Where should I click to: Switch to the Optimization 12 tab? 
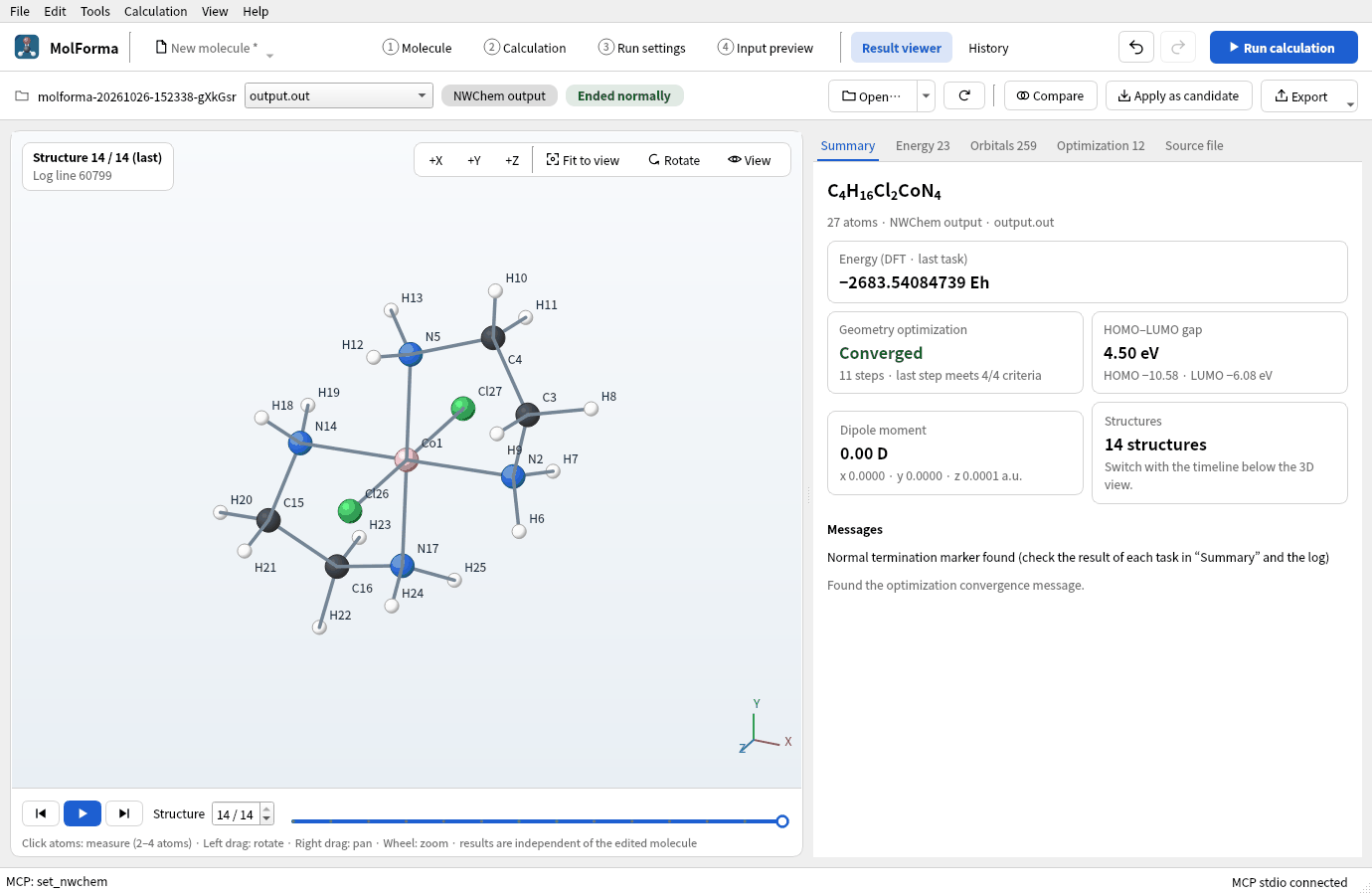click(1101, 145)
